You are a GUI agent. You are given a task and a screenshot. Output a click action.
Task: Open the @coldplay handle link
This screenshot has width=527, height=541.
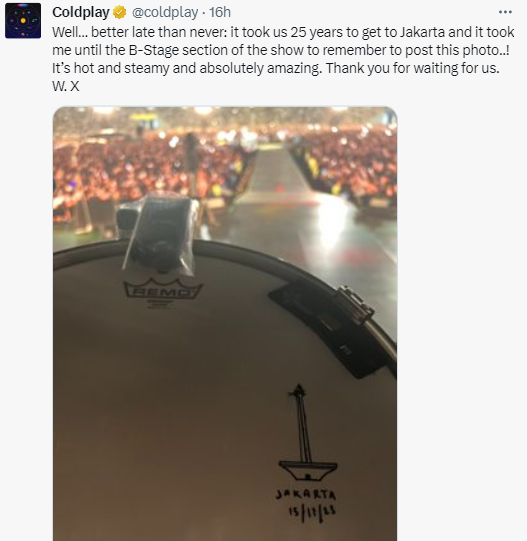pos(165,12)
